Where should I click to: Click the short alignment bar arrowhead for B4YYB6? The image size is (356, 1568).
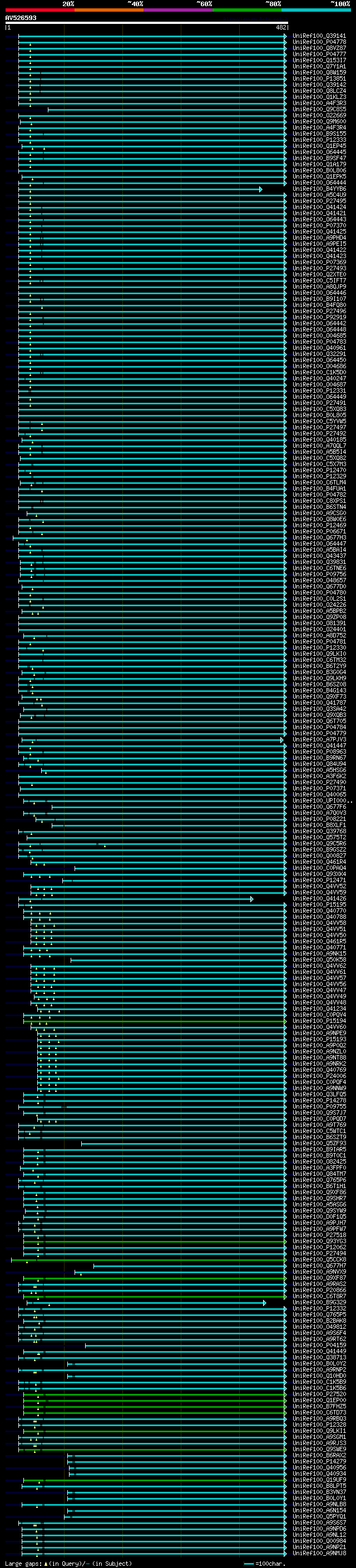[x=260, y=189]
